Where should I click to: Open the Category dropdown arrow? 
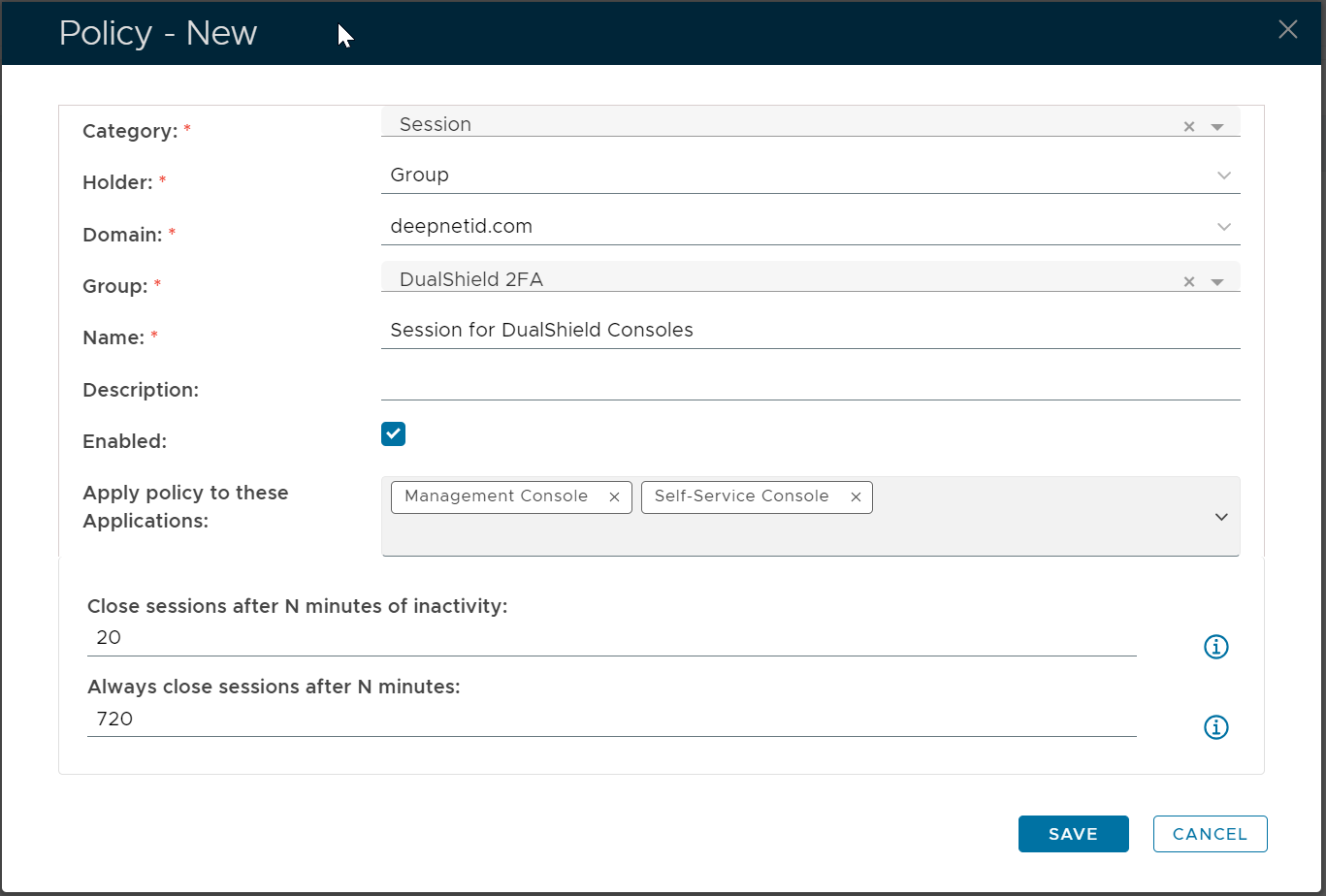(1217, 127)
